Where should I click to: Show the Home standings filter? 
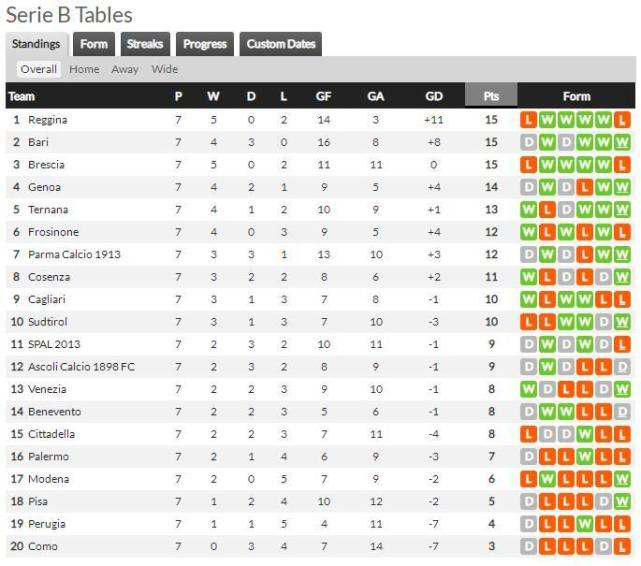coord(84,69)
